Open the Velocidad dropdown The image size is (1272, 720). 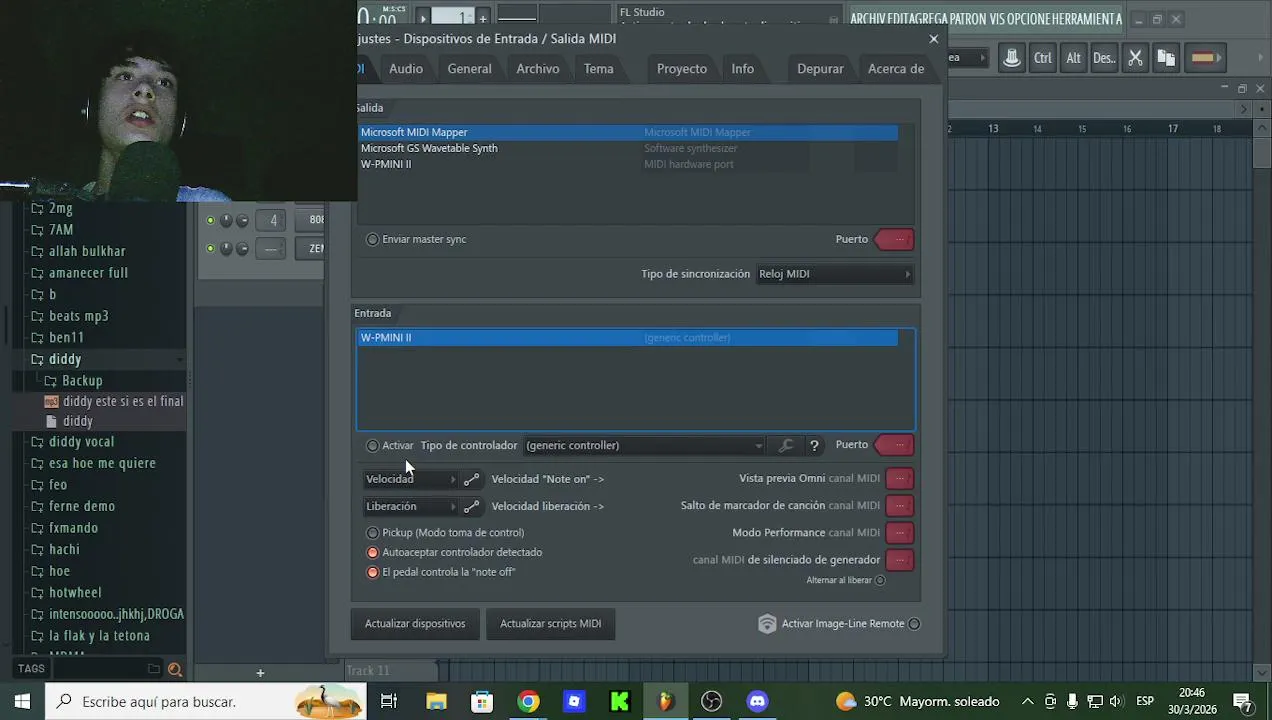pyautogui.click(x=410, y=480)
